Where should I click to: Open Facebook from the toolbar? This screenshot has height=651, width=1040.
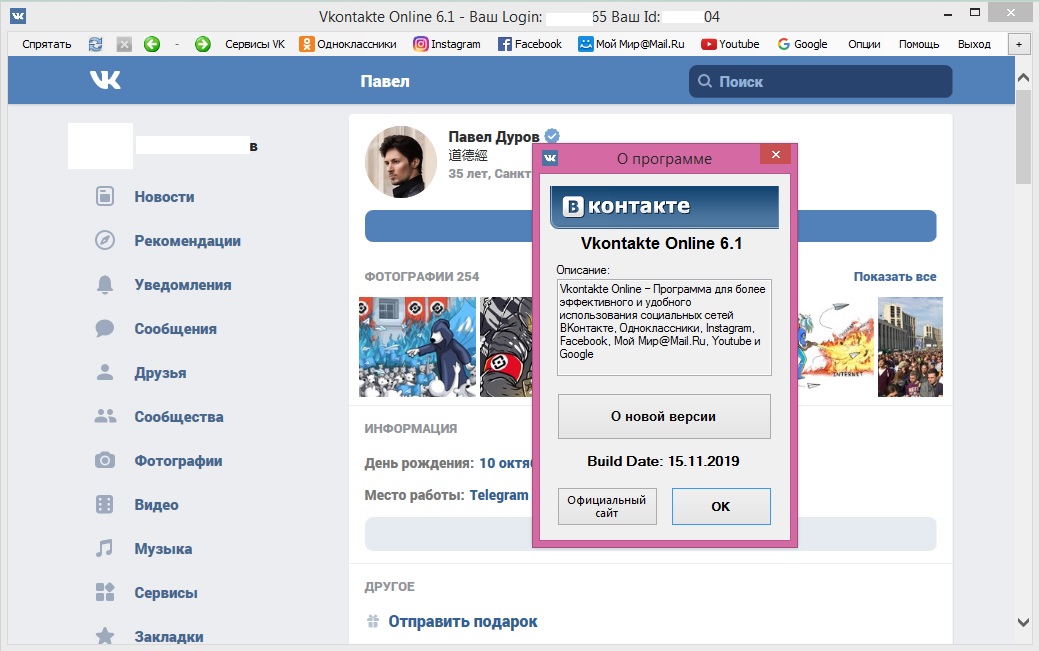pyautogui.click(x=530, y=44)
